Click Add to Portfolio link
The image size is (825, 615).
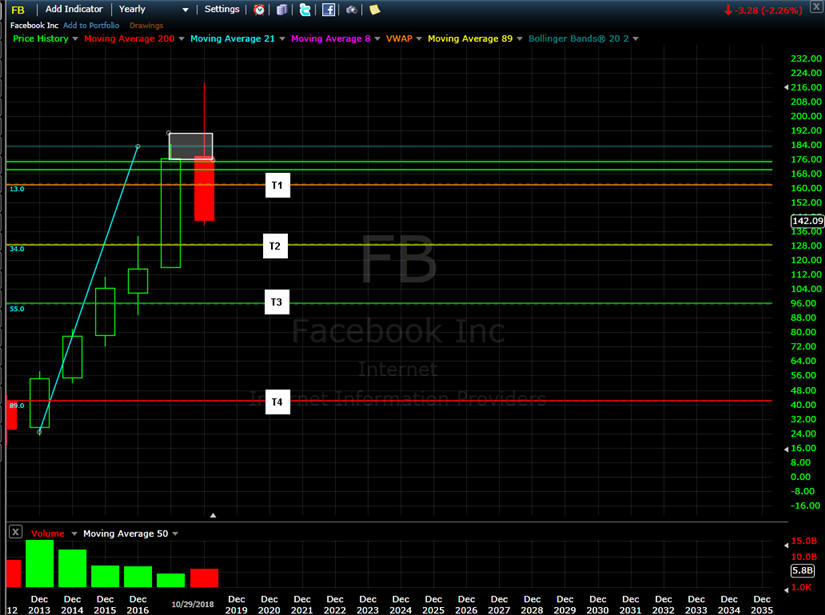tap(91, 25)
